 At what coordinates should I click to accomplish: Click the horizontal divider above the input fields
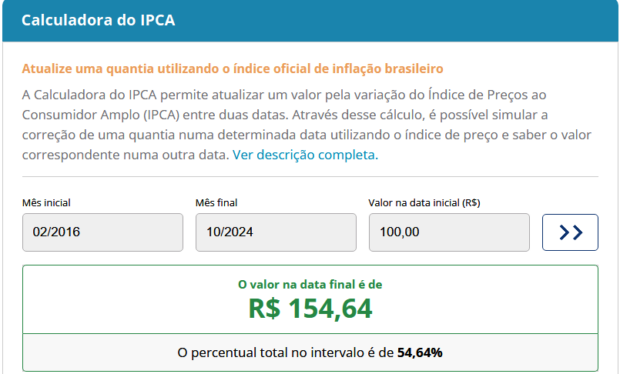pos(310,176)
